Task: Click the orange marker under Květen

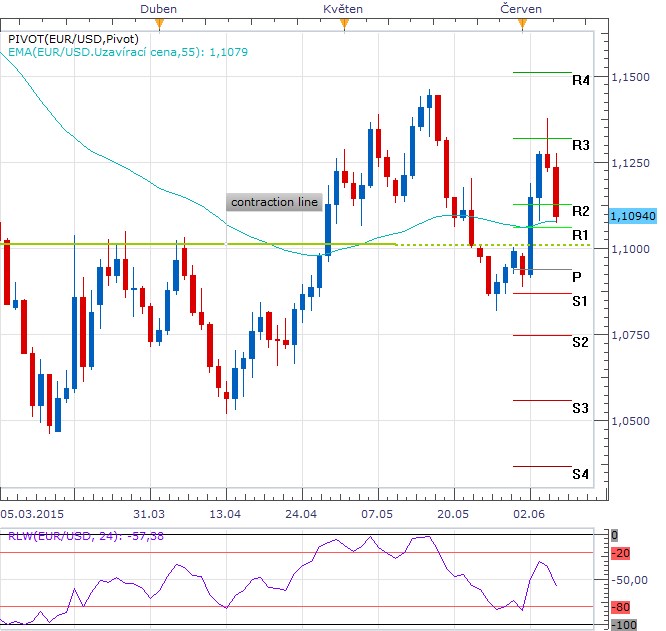Action: [x=344, y=22]
